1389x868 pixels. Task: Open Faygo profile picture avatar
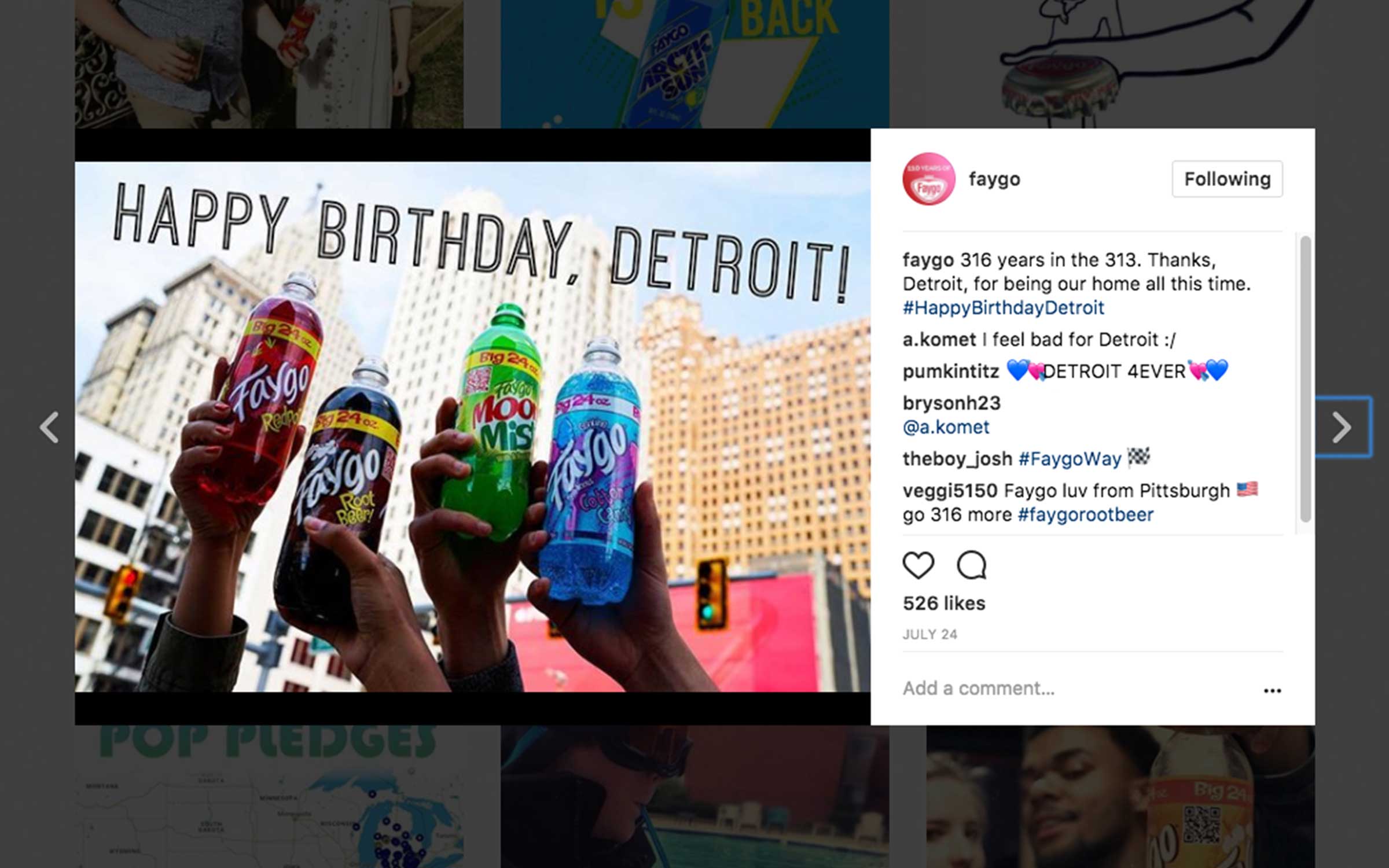point(929,179)
